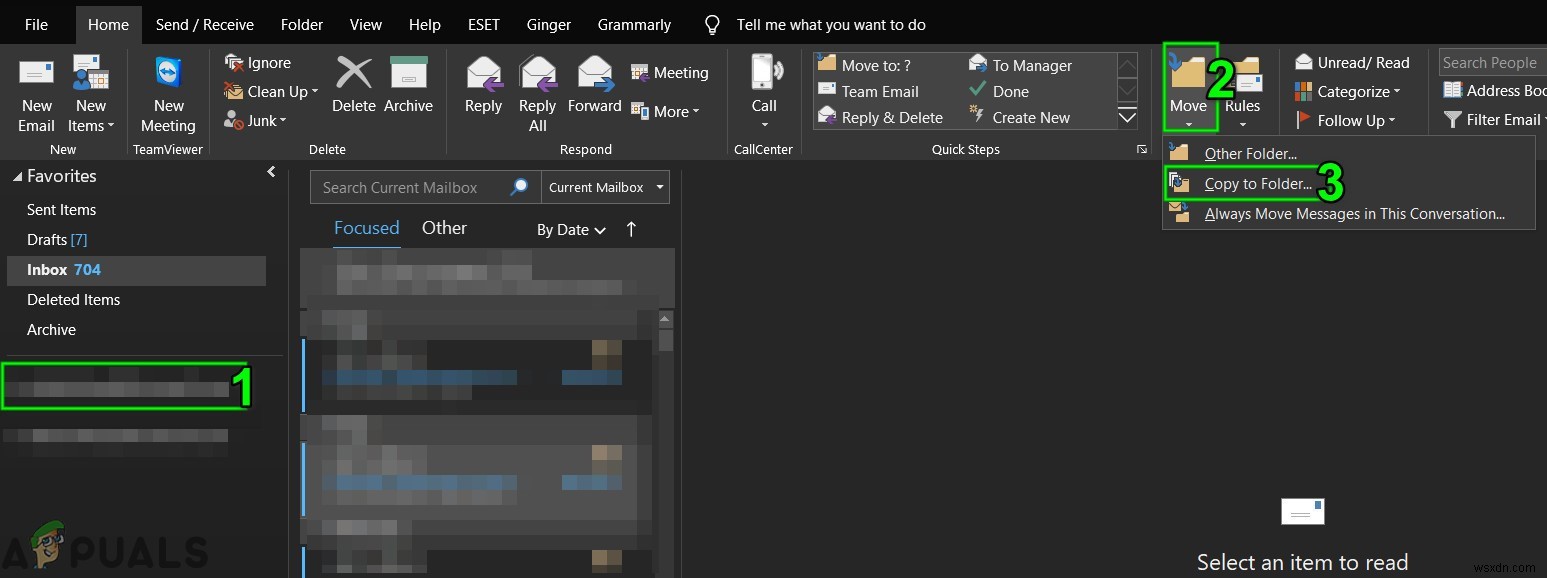Switch to the Send / Receive tab
Image resolution: width=1547 pixels, height=578 pixels.
tap(204, 24)
